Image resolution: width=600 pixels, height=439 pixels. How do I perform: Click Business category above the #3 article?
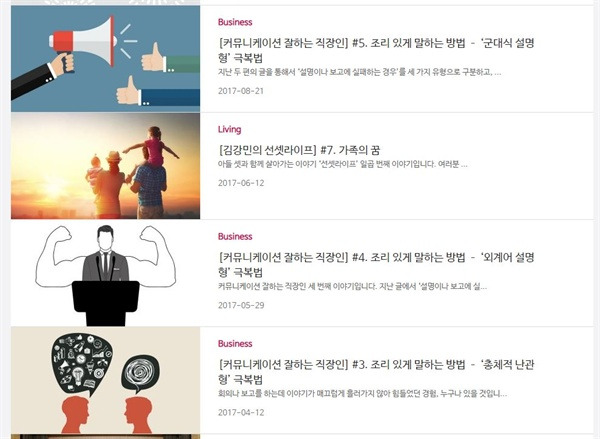(235, 344)
